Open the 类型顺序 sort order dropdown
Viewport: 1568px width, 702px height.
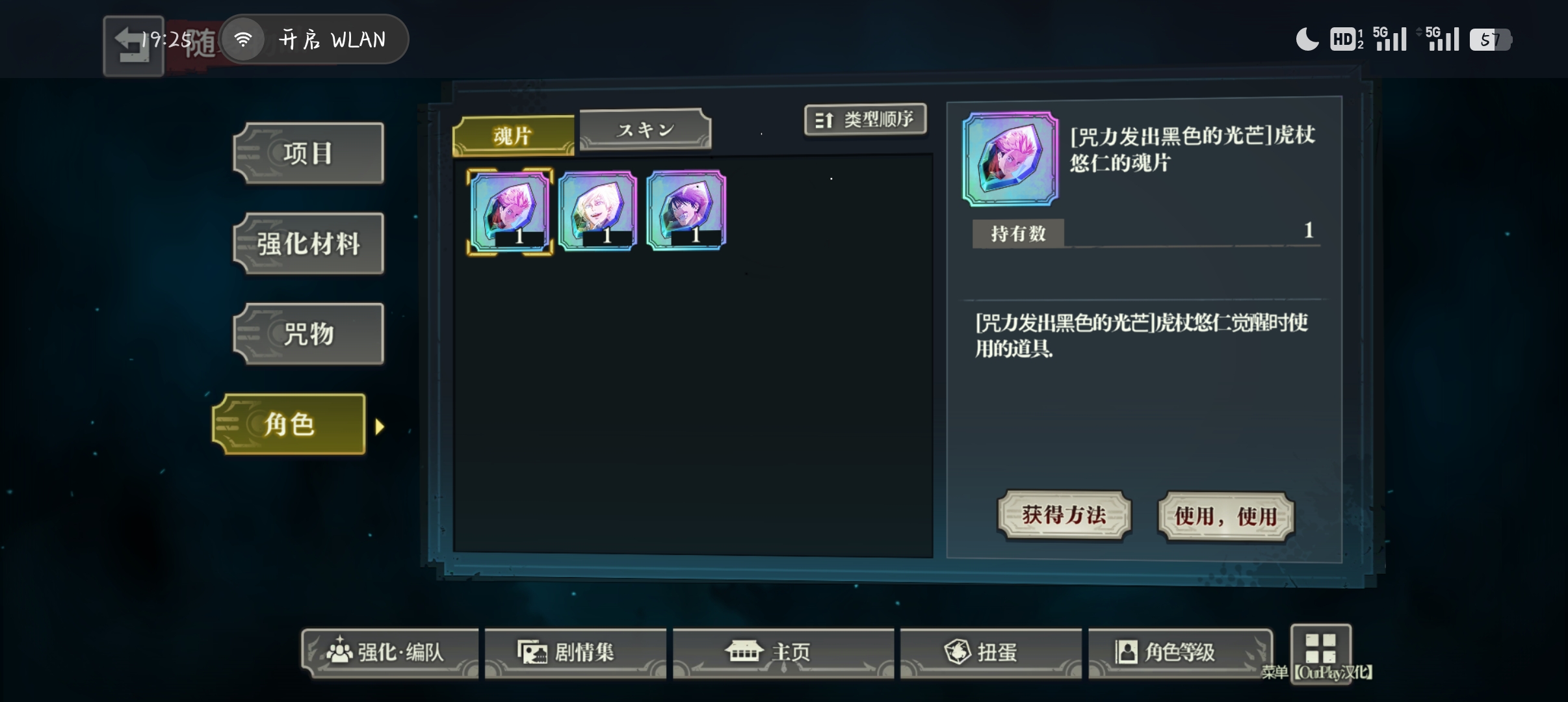865,120
